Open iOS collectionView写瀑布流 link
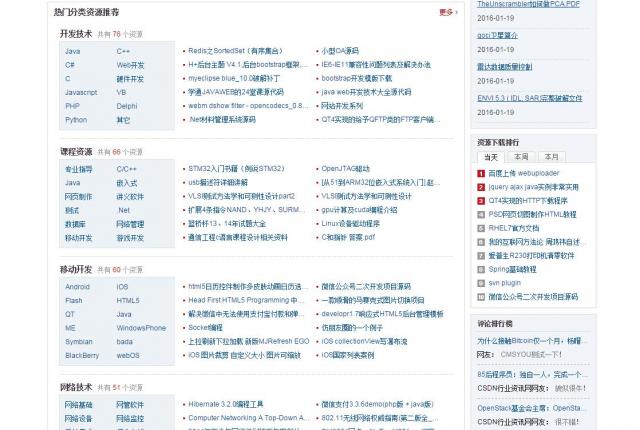This screenshot has height=430, width=640. pos(364,341)
